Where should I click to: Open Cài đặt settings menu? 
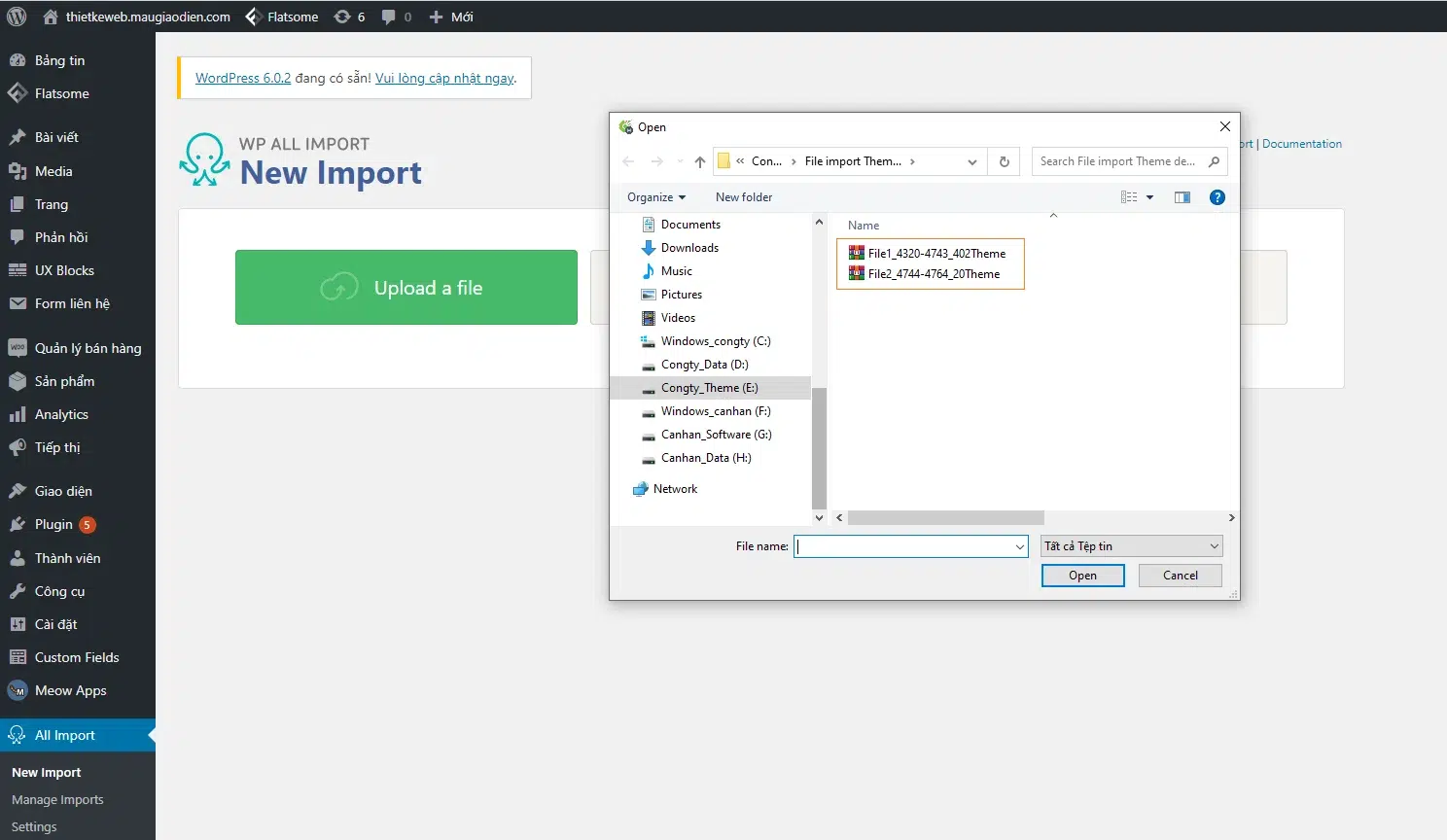[78, 624]
